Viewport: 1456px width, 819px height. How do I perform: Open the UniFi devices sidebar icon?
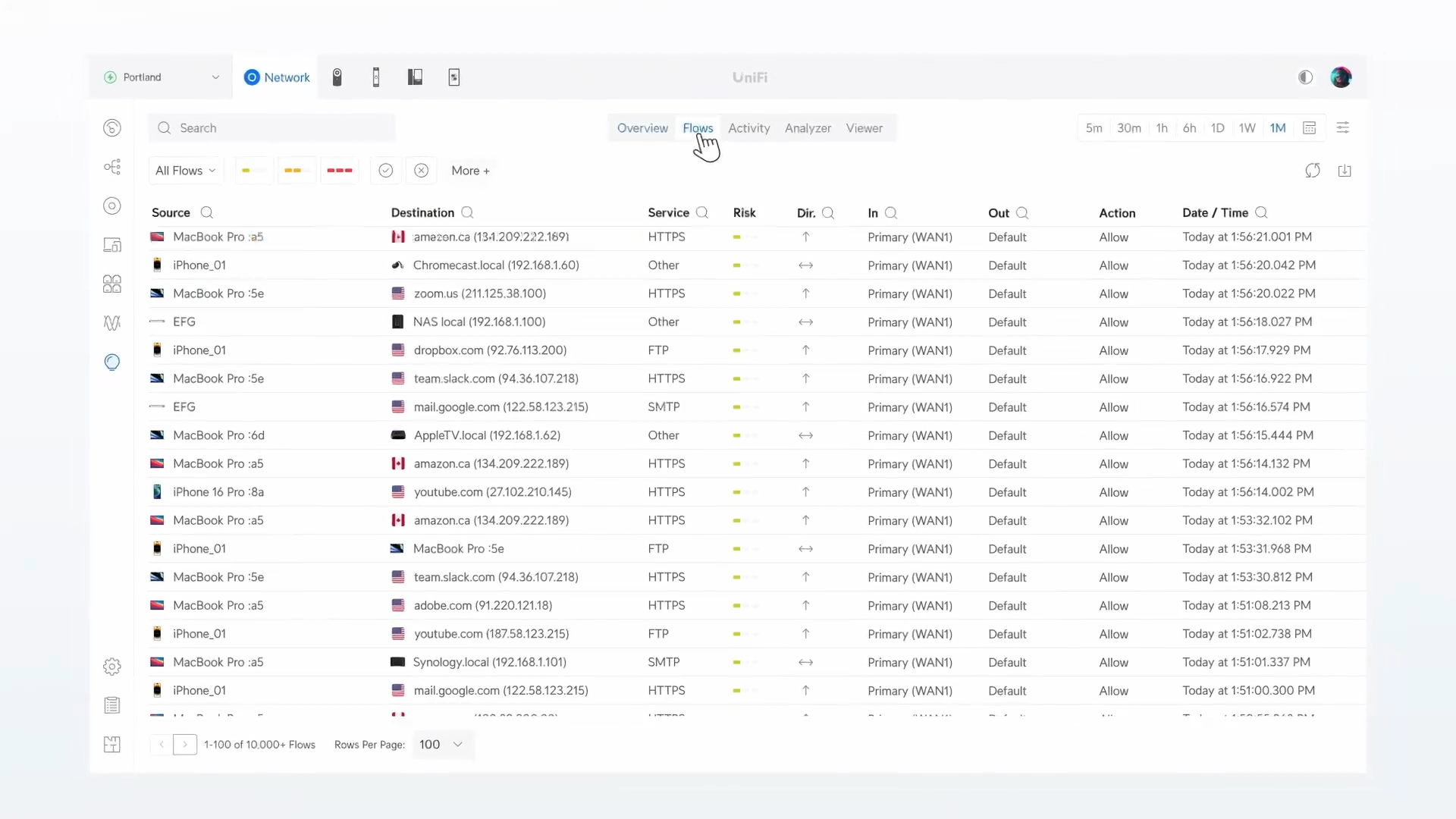pos(112,206)
